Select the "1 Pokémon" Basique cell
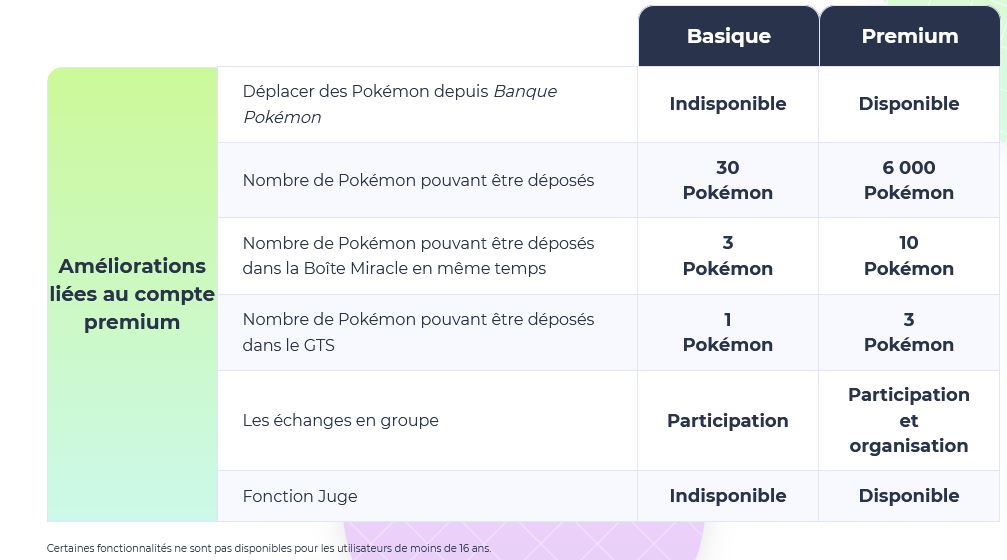Image resolution: width=1007 pixels, height=560 pixels. [728, 332]
